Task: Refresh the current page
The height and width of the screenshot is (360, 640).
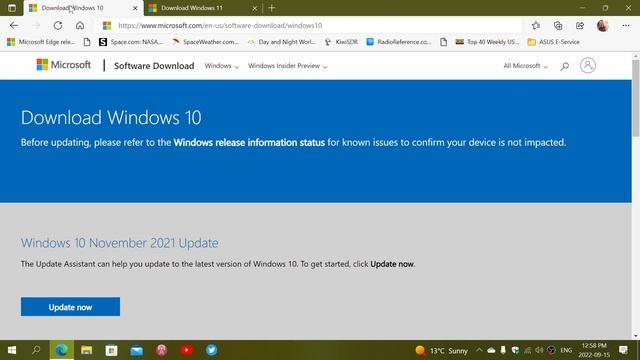Action: [x=58, y=25]
